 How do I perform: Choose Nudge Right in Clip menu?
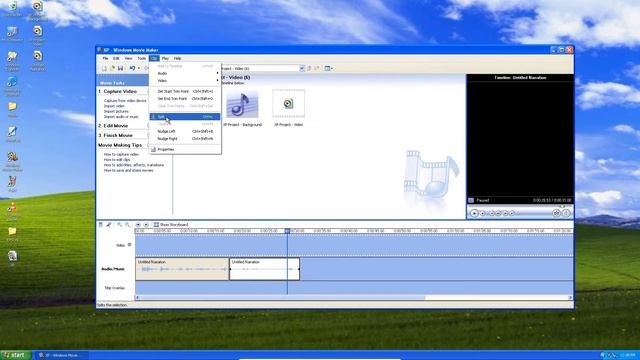[x=185, y=139]
